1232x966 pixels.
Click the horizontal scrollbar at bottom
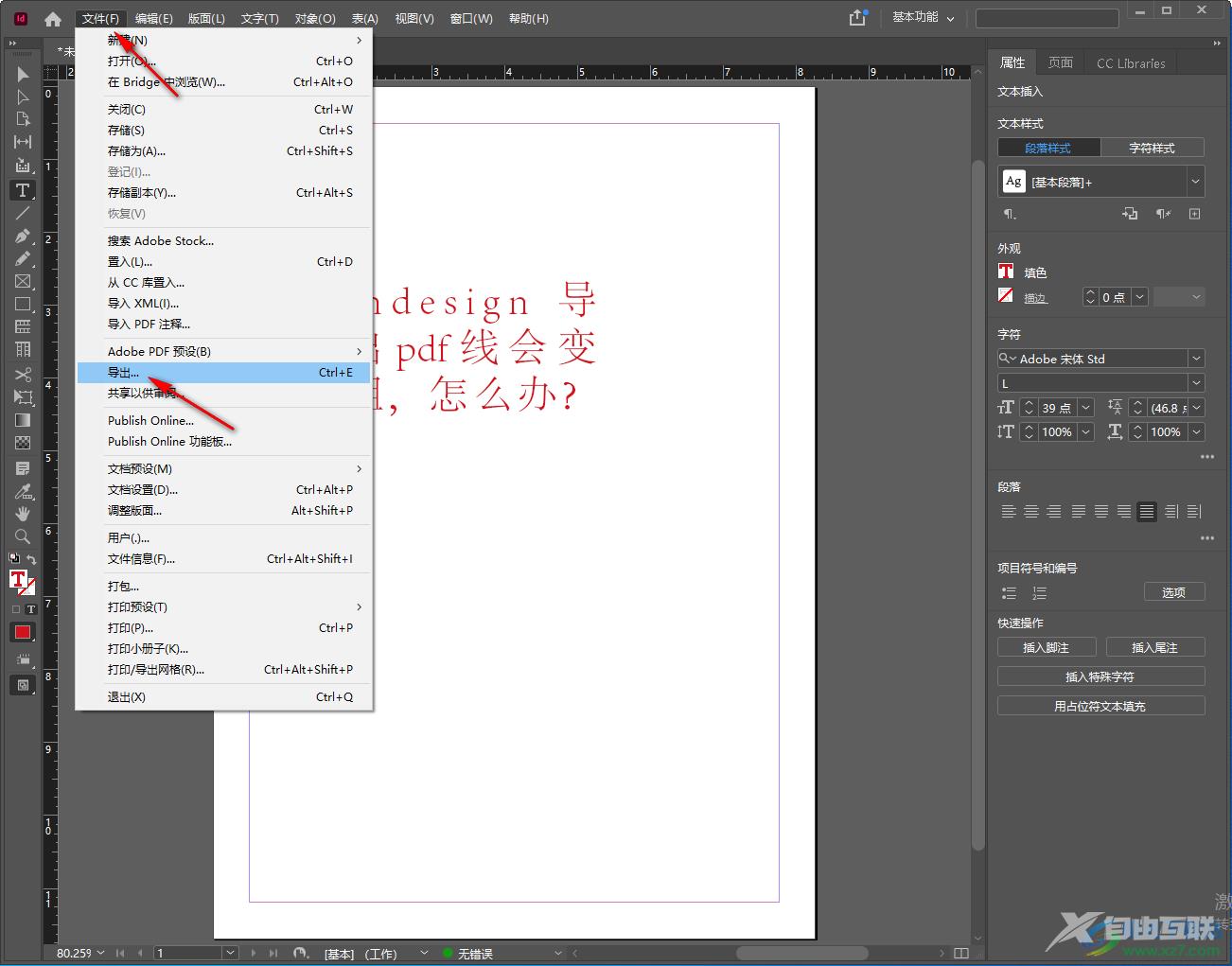pos(801,953)
